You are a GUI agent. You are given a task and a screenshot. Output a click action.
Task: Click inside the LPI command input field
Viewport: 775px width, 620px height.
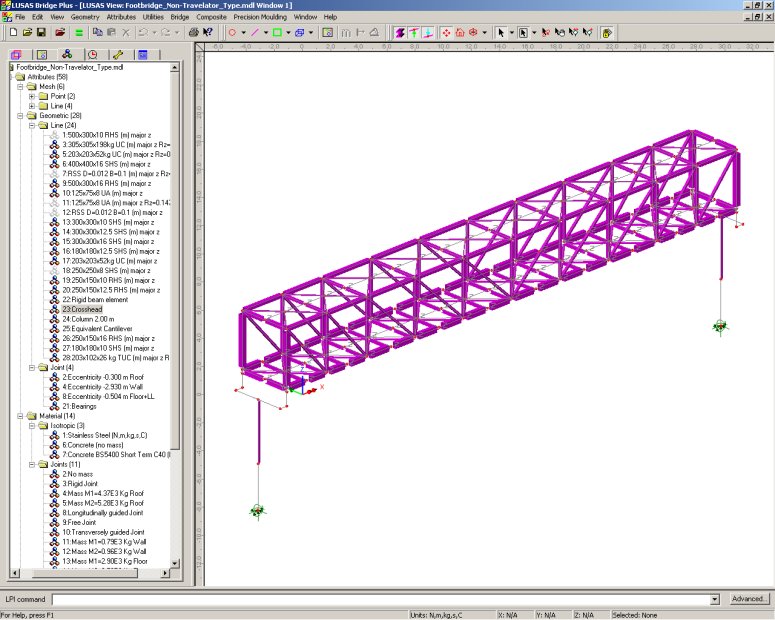tap(380, 599)
